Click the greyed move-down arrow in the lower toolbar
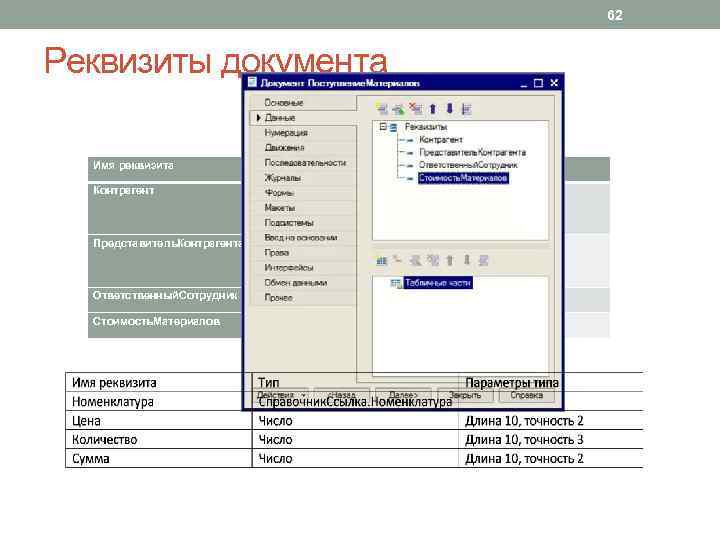Screen dimensions: 720x540 coord(467,260)
